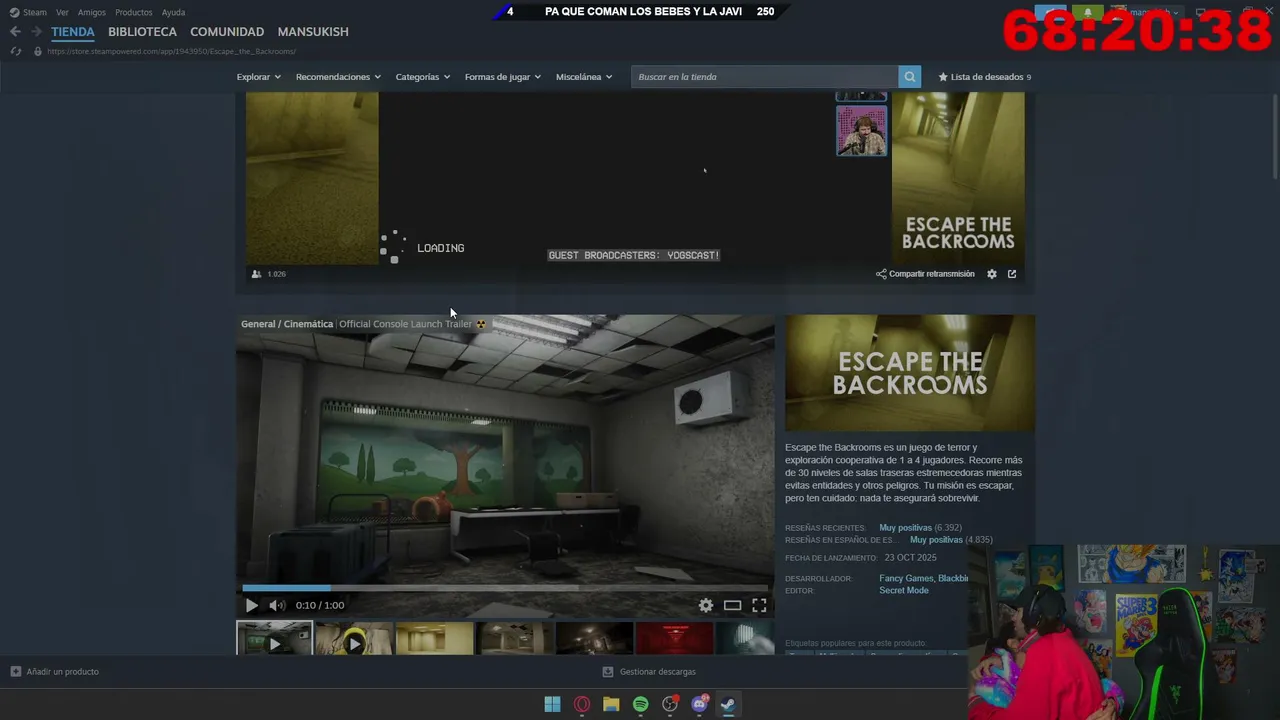
Task: Reload the store page
Action: [16, 51]
